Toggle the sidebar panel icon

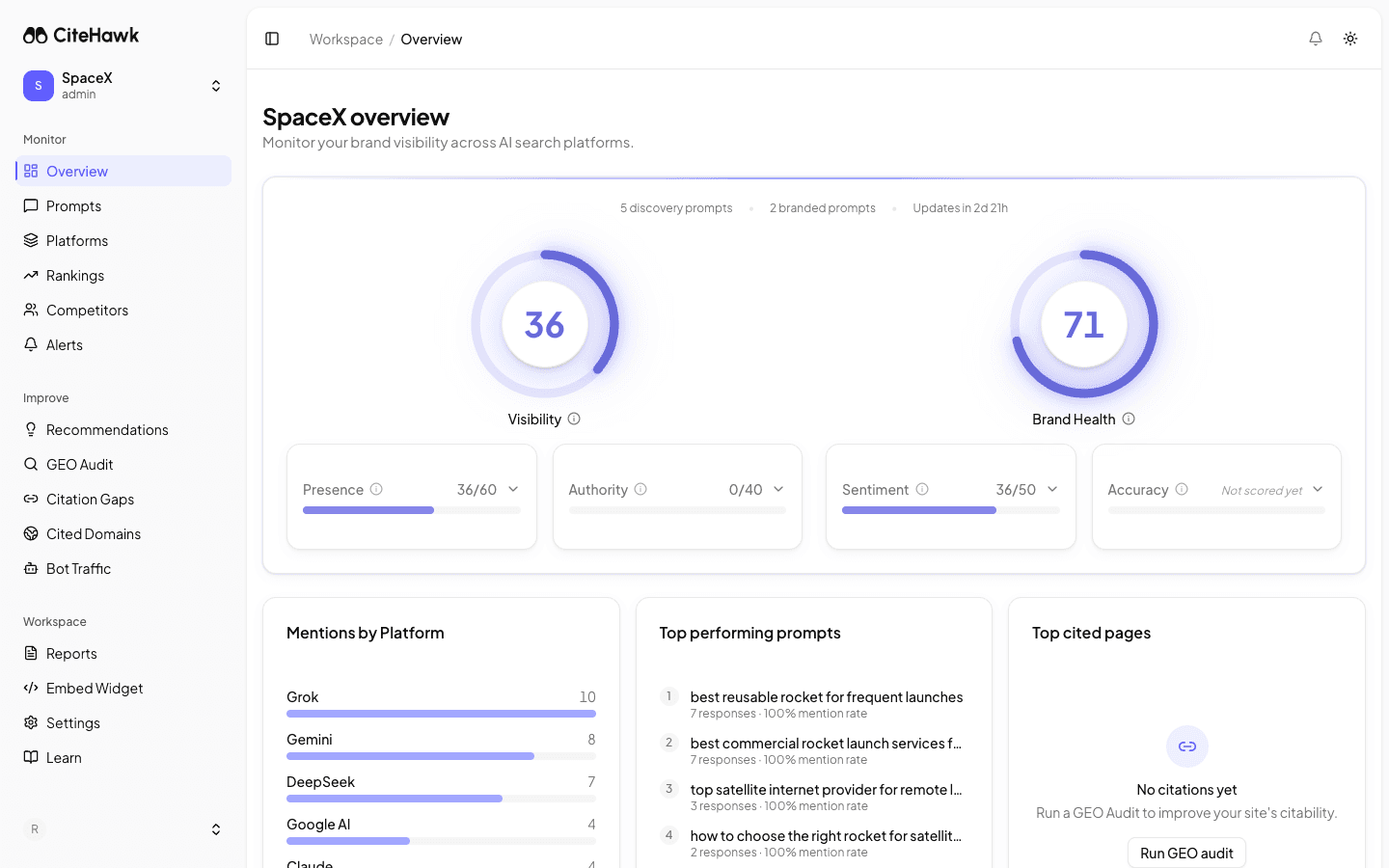pyautogui.click(x=272, y=39)
